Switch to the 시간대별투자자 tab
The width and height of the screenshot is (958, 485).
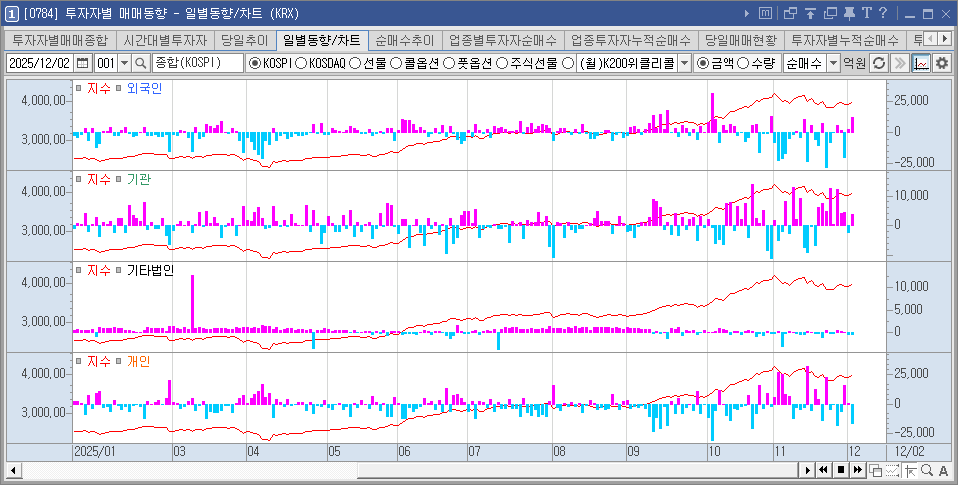point(165,40)
